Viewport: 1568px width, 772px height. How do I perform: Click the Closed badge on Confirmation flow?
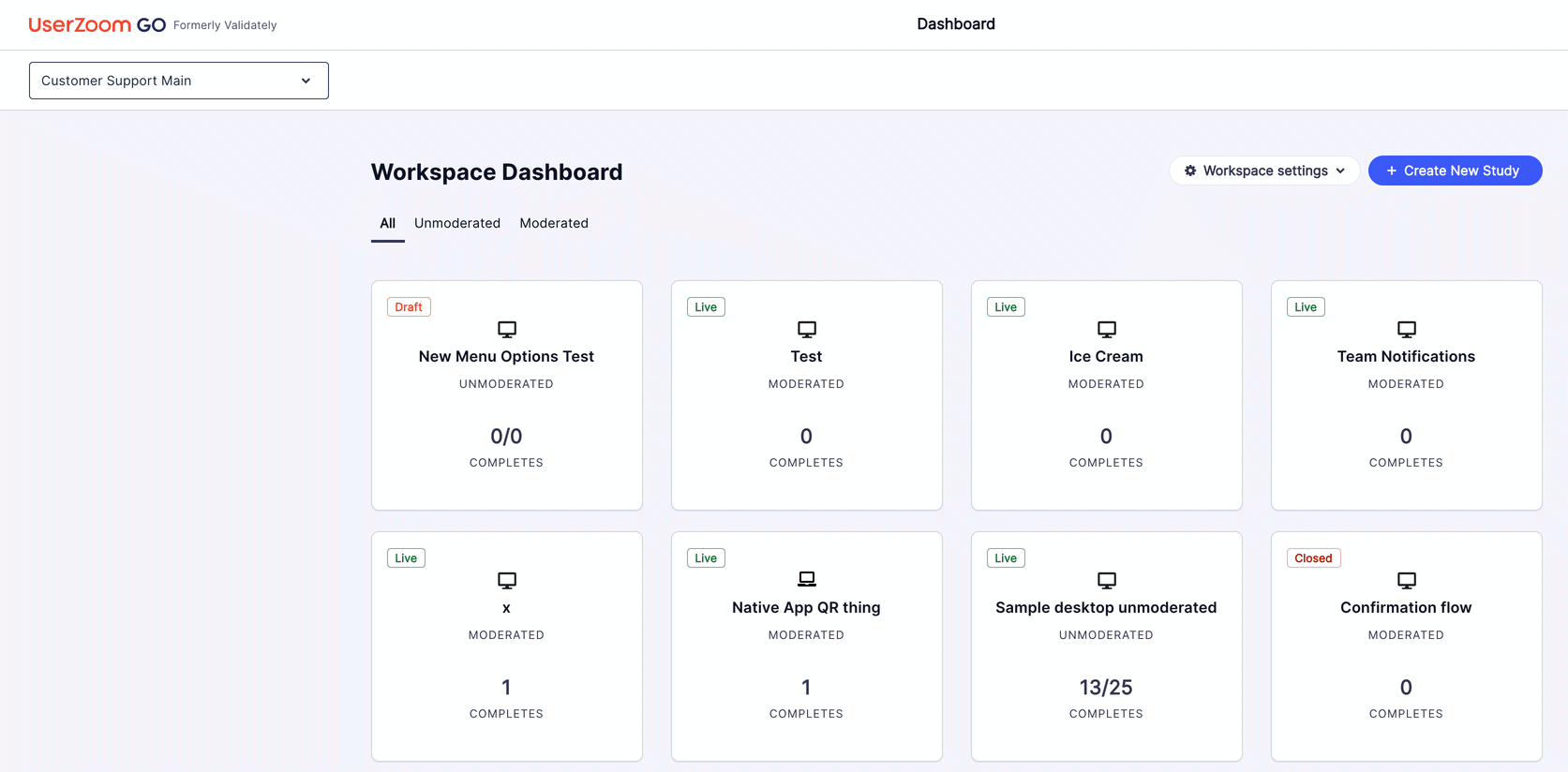click(1313, 558)
